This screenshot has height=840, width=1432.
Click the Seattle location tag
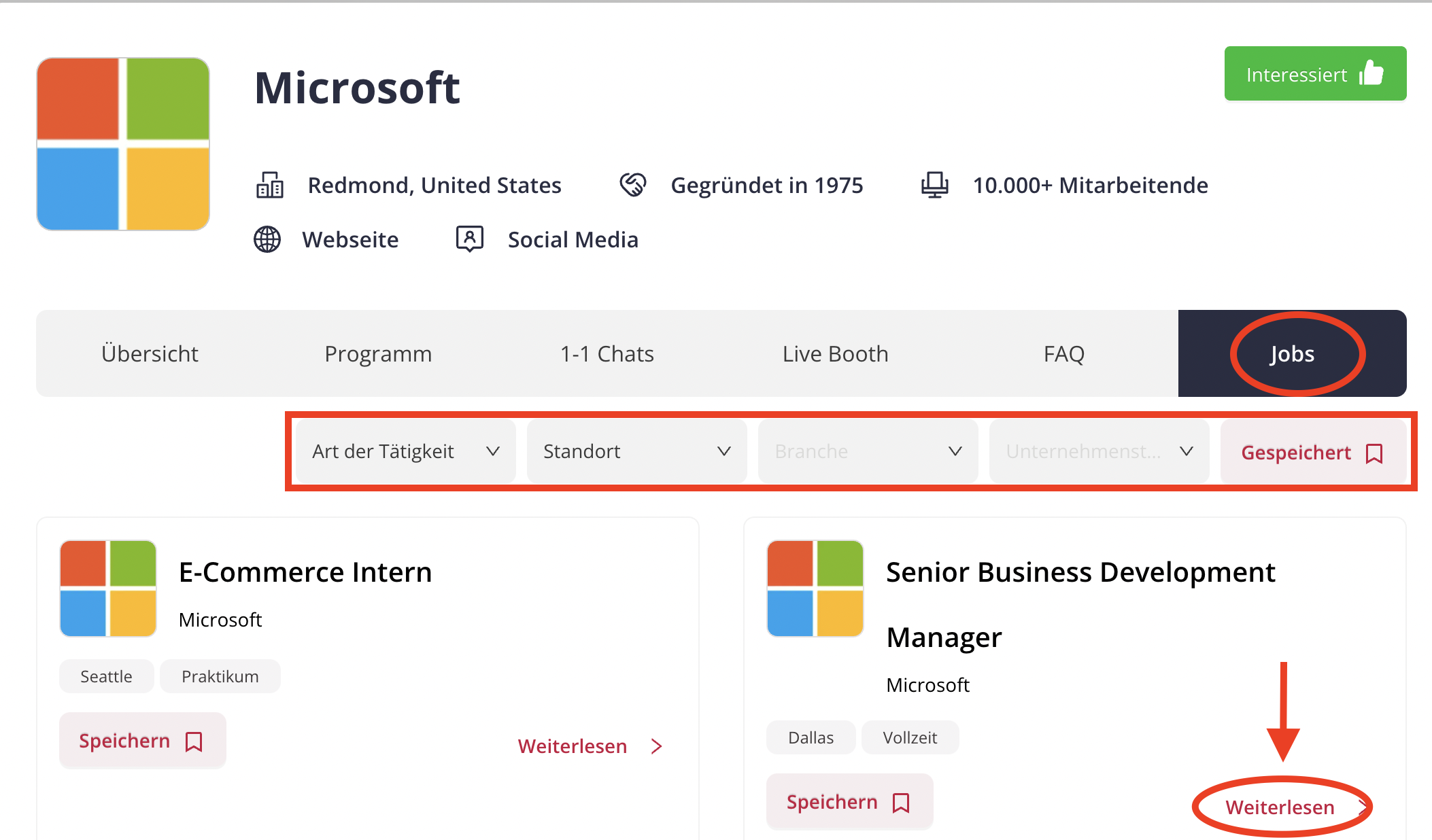107,676
